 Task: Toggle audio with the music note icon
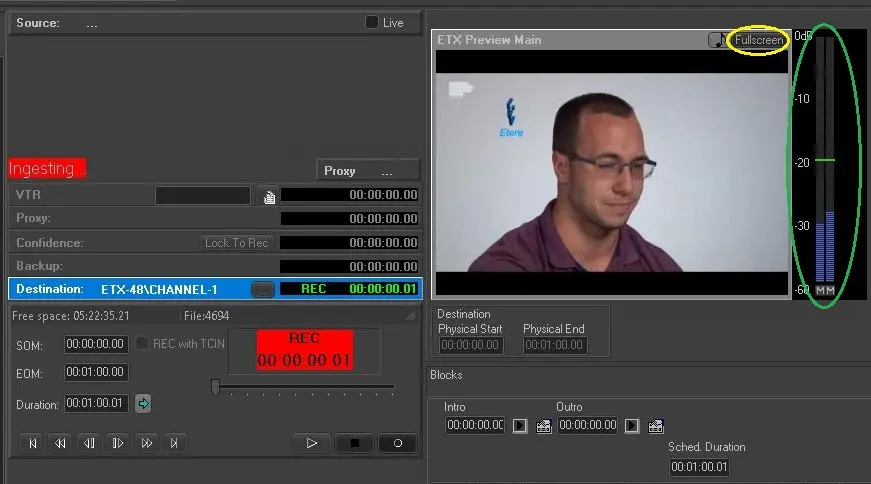point(718,40)
